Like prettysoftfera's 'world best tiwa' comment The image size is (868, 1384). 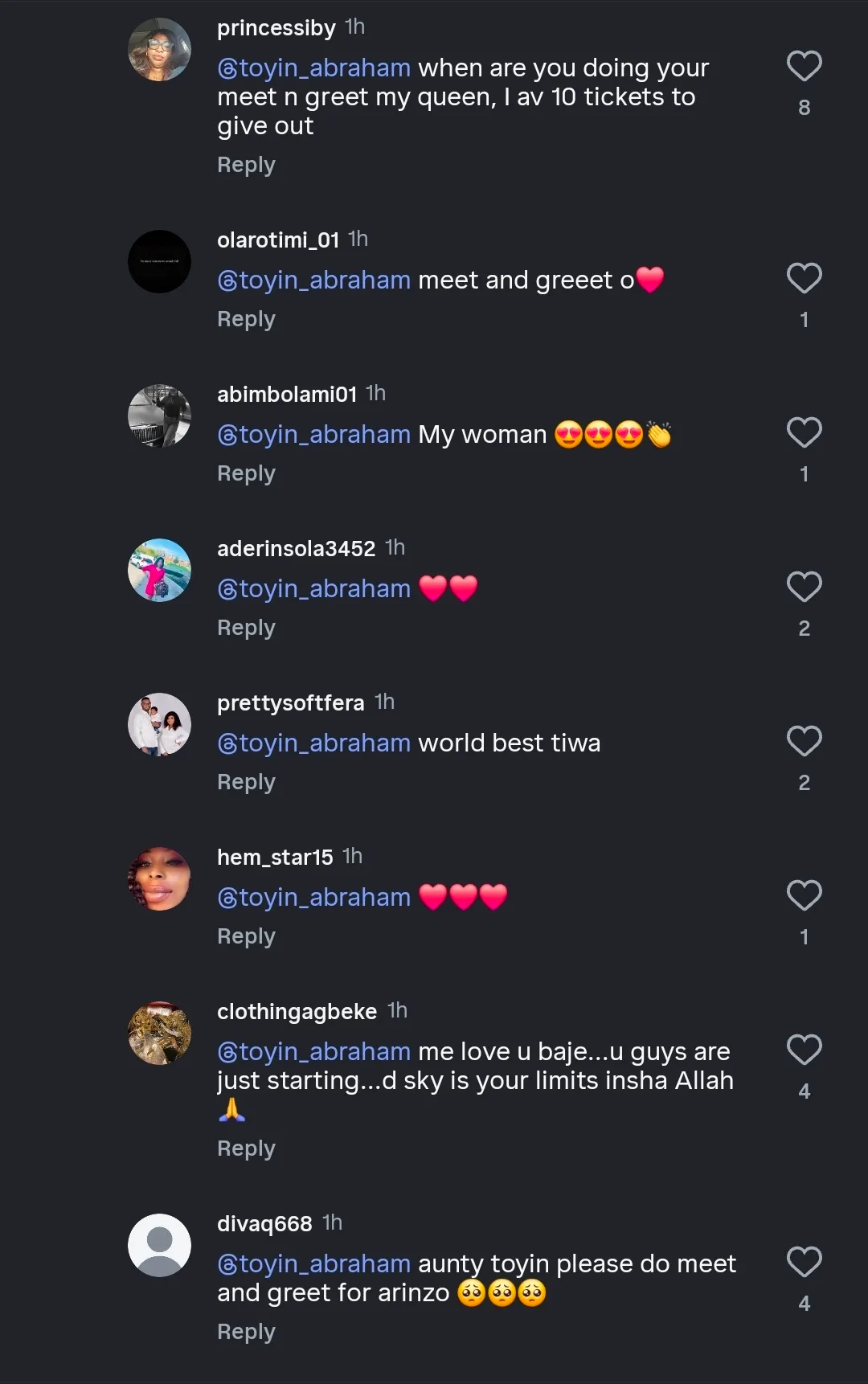804,742
